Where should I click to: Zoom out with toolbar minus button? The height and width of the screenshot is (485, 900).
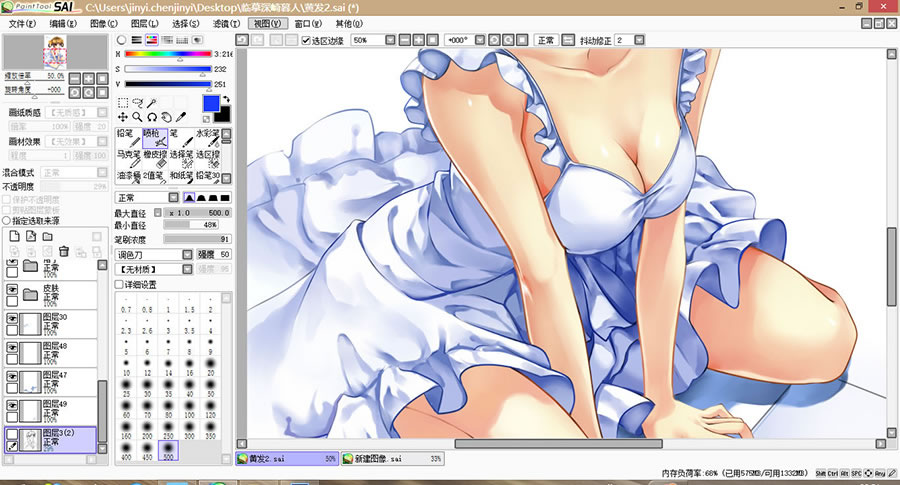(404, 40)
